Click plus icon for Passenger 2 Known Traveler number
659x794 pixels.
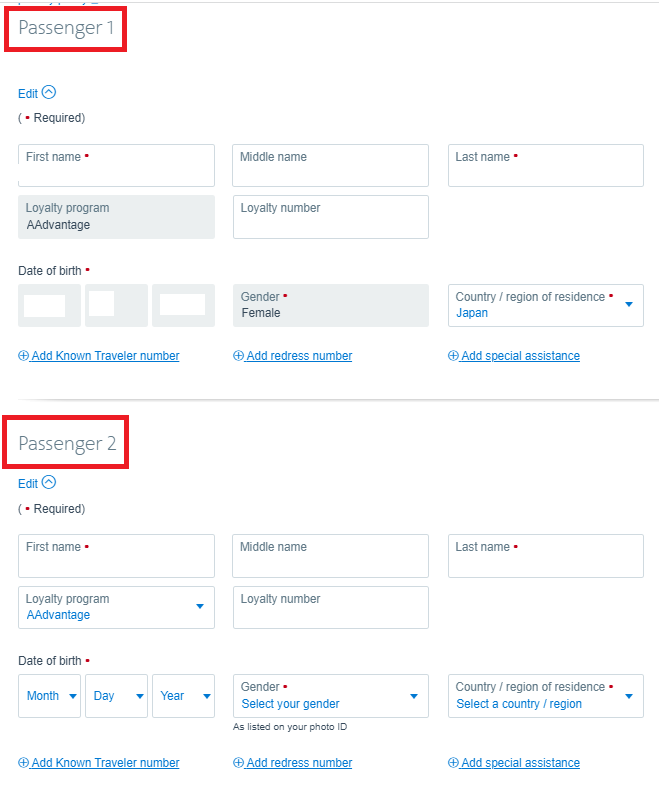pyautogui.click(x=23, y=762)
